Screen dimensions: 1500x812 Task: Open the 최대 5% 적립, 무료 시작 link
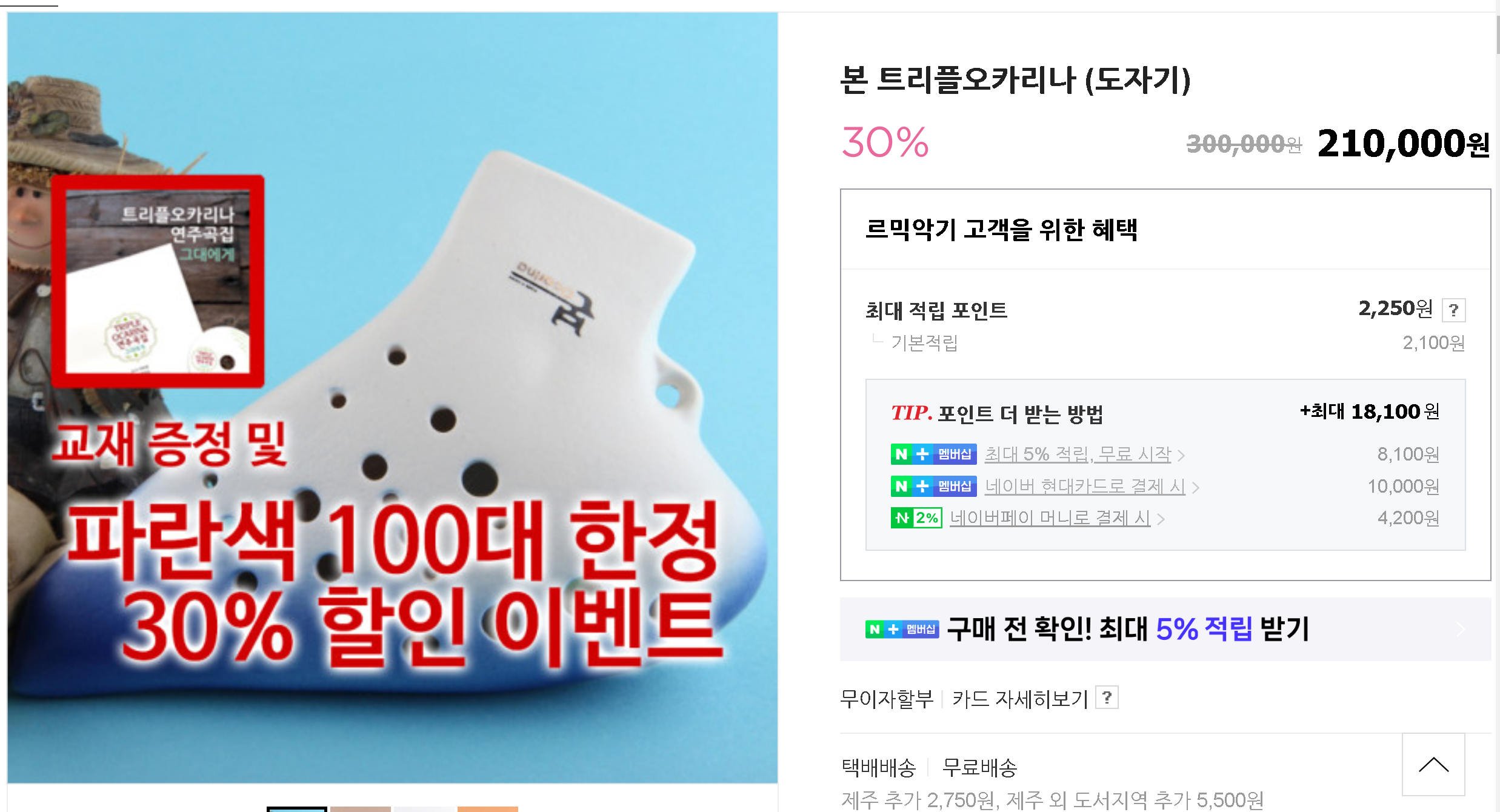[x=1078, y=454]
